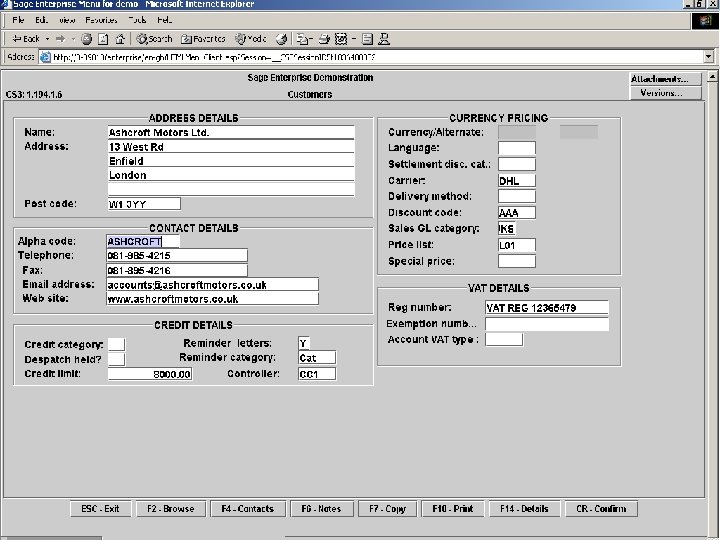Click the Alpha code field ASHCROFT
The height and width of the screenshot is (540, 720).
[x=143, y=242]
